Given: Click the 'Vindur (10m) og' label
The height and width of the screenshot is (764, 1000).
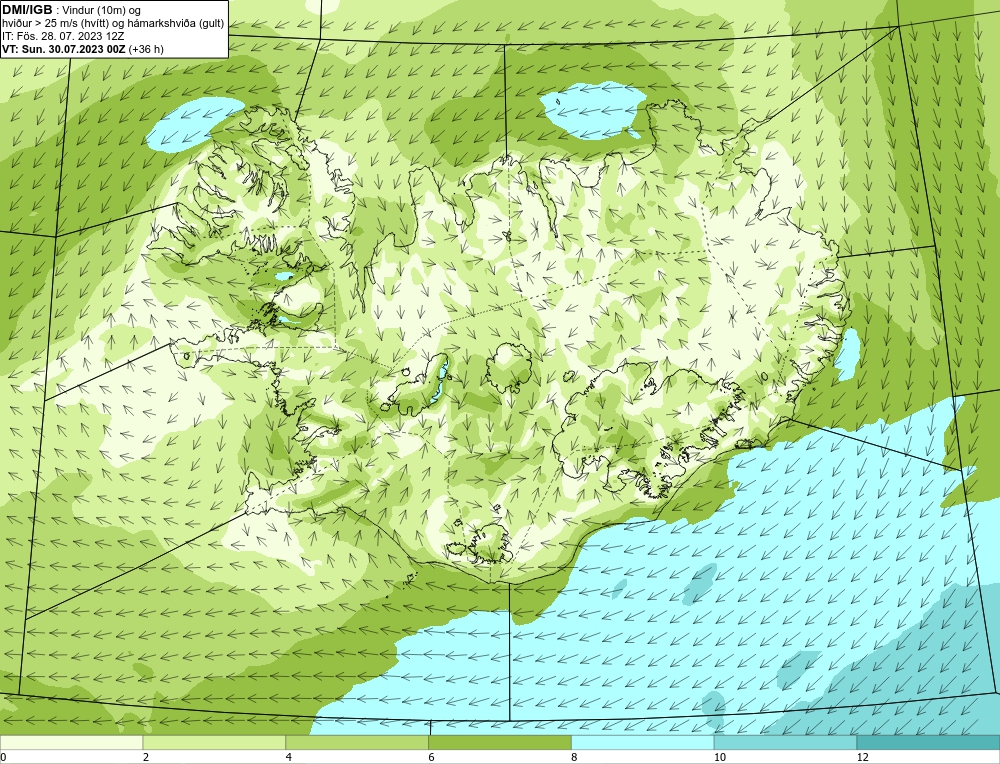Looking at the screenshot, I should tap(103, 10).
